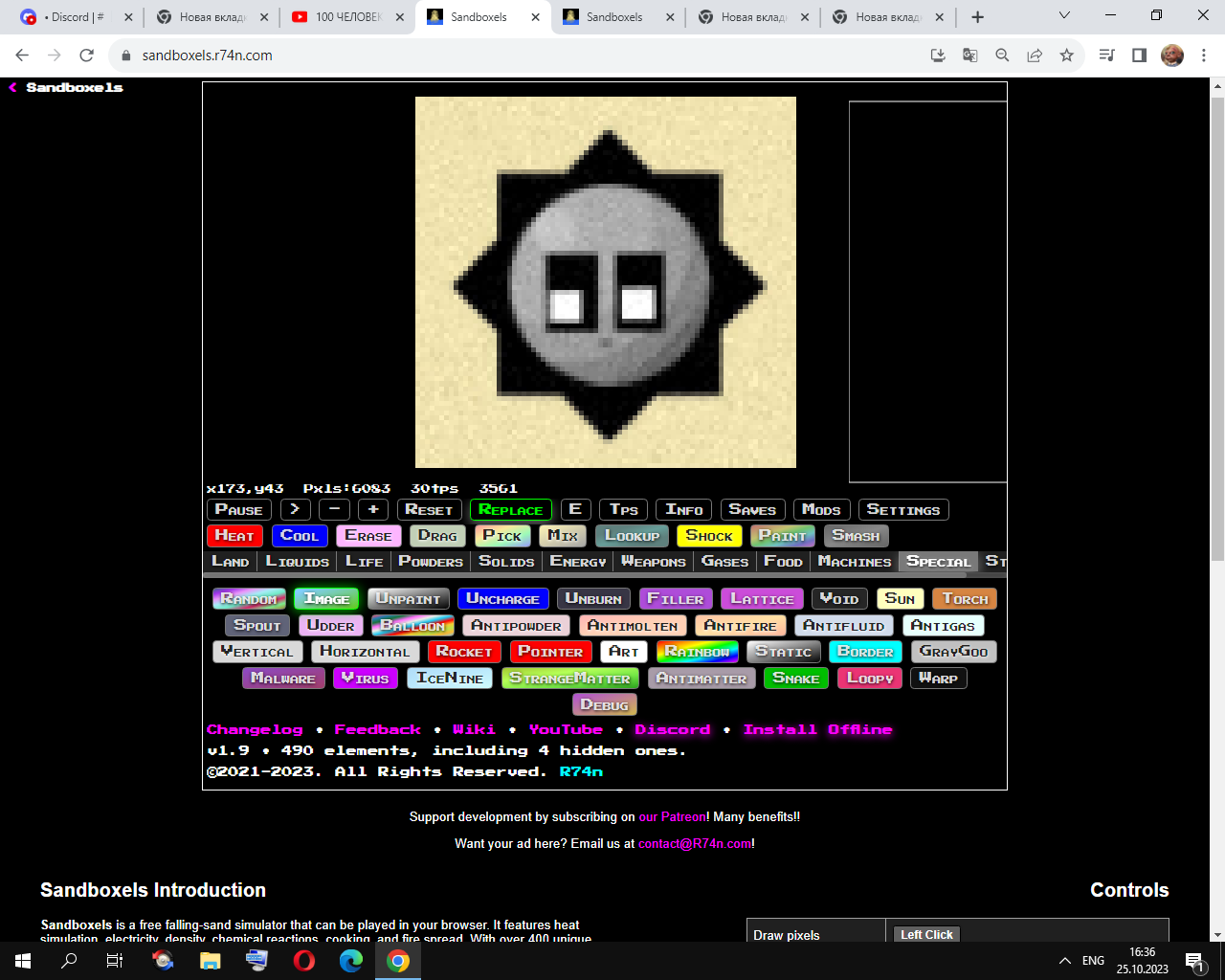
Task: Select the Rainbow element swatch
Action: (698, 652)
